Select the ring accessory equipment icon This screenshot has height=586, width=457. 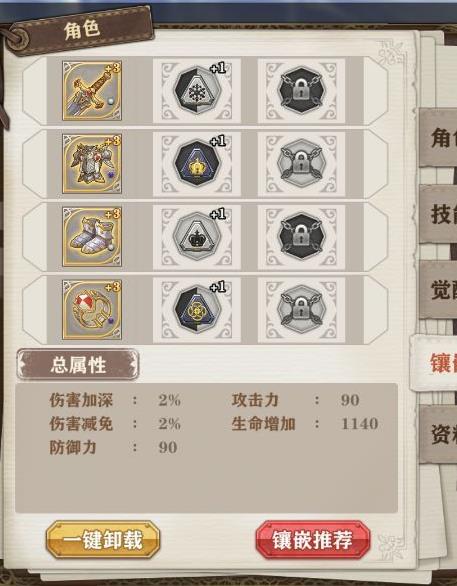[92, 310]
